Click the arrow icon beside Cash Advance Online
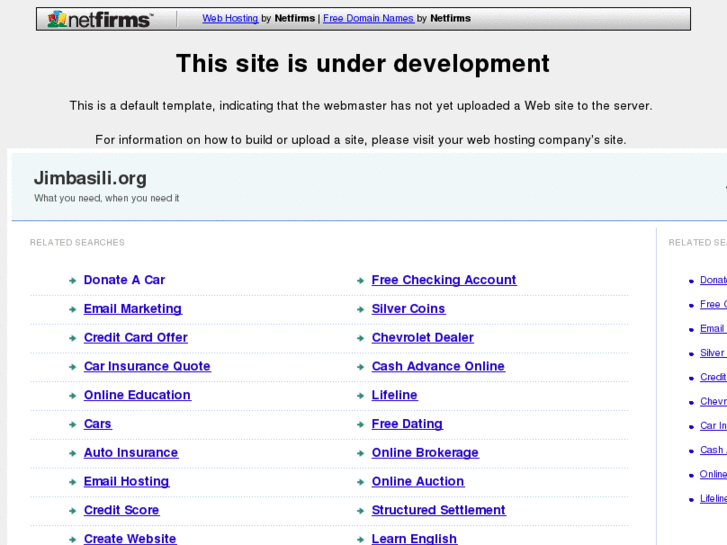The width and height of the screenshot is (727, 545). tap(360, 367)
